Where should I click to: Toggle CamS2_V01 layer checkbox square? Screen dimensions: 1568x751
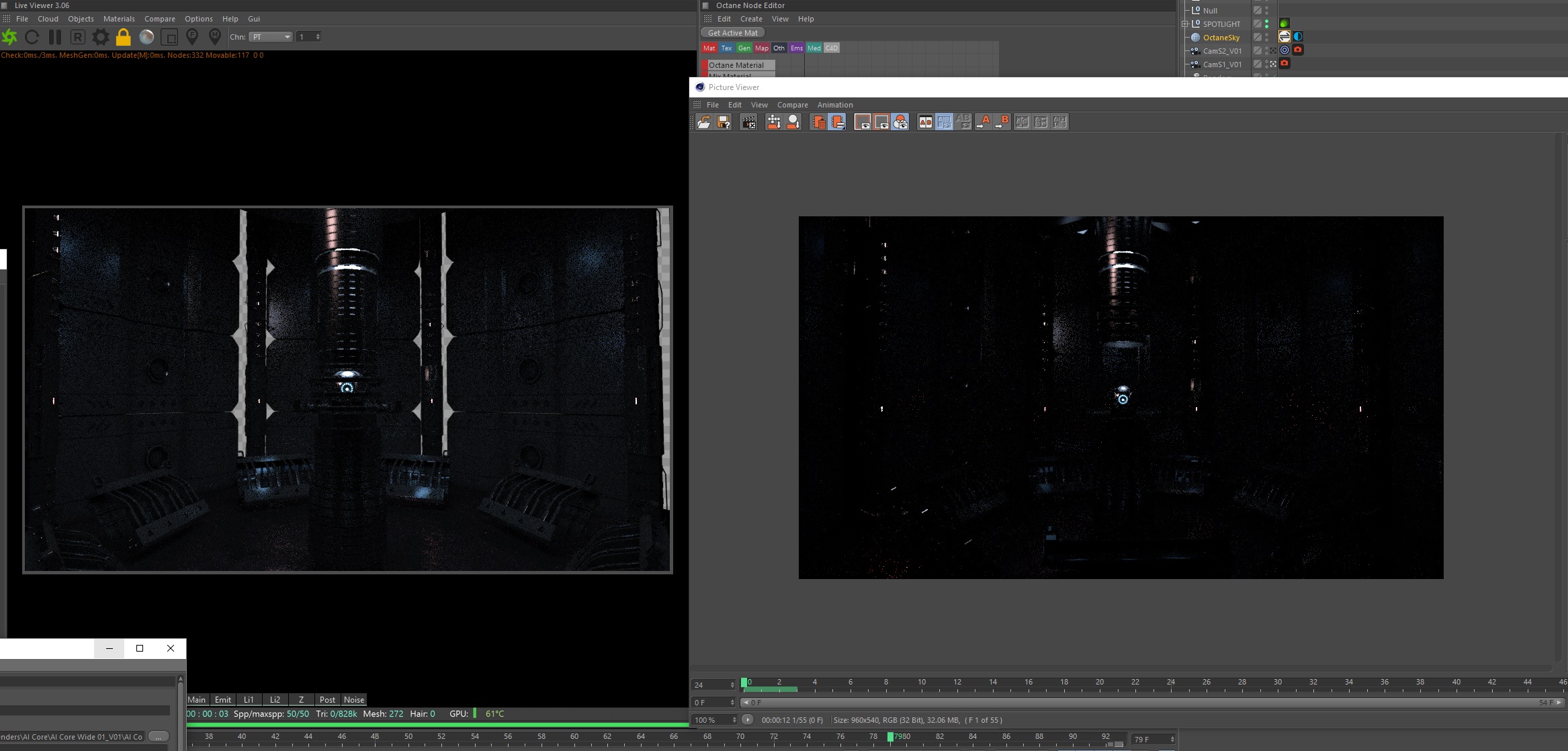pyautogui.click(x=1258, y=50)
